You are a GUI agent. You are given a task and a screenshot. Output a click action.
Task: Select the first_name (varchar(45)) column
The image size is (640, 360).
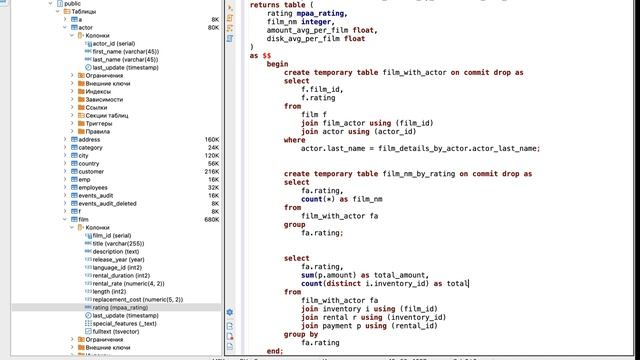[126, 51]
